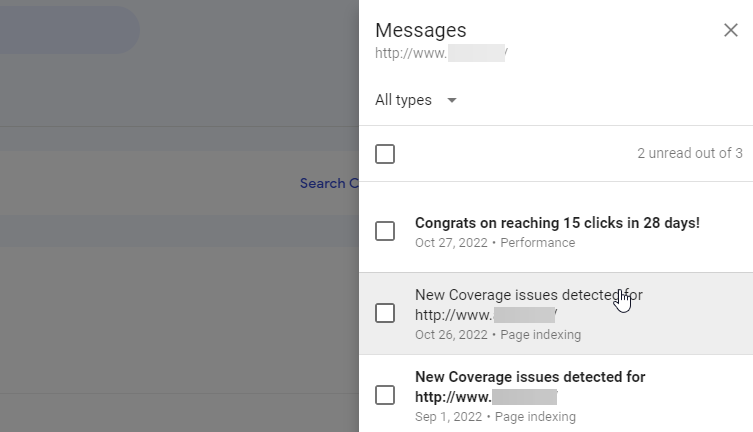This screenshot has width=753, height=432.
Task: Click the property URL under Messages heading
Action: pyautogui.click(x=441, y=53)
